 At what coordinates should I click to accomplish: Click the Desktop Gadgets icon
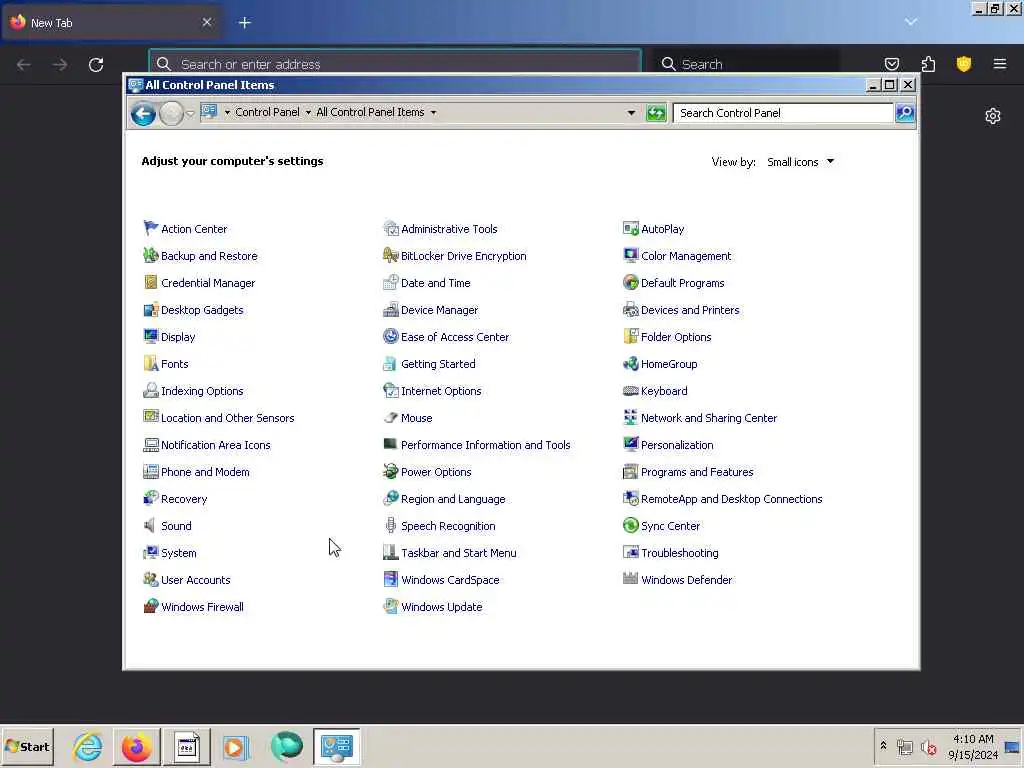(151, 310)
